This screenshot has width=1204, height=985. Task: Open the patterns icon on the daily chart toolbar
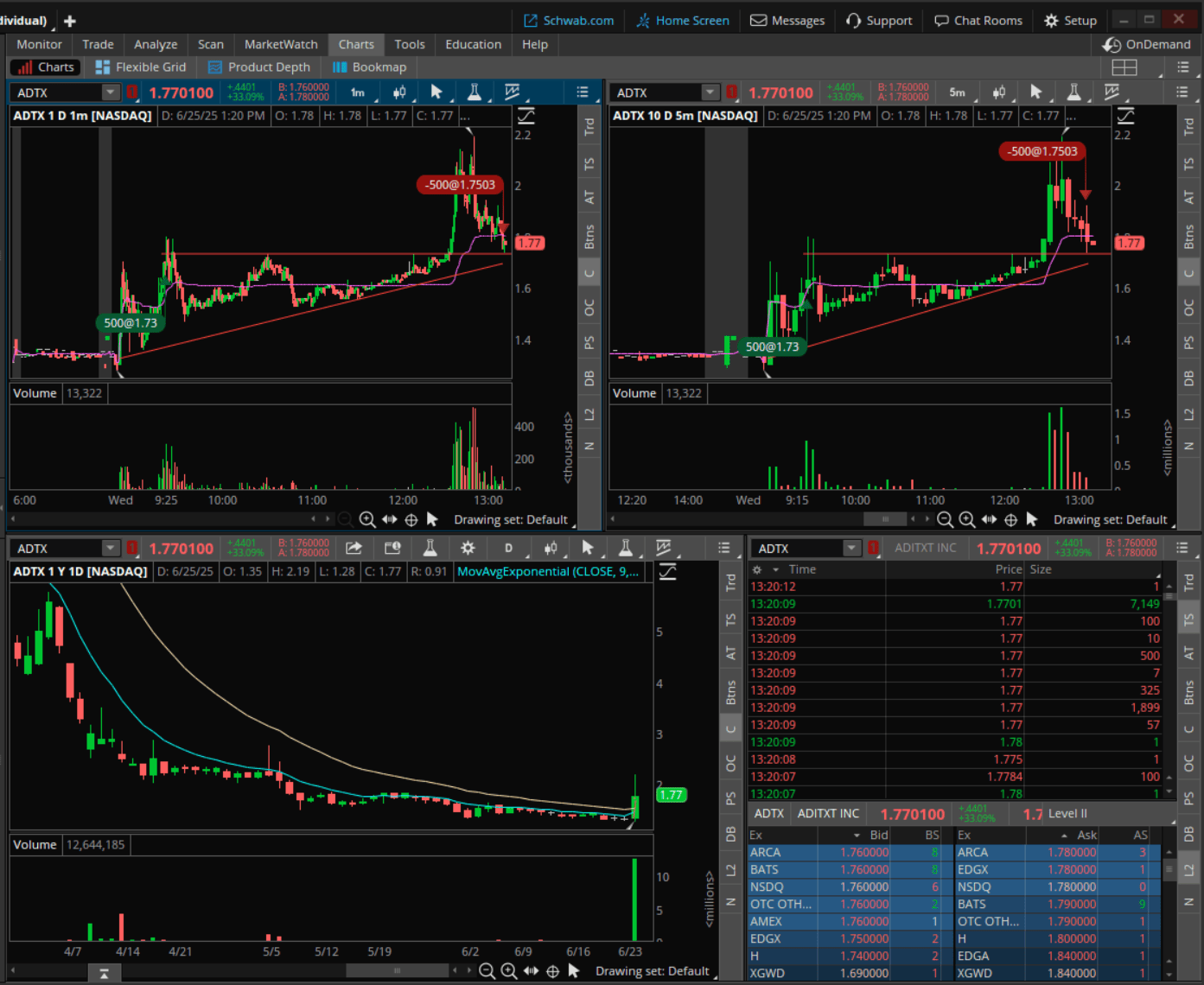(x=664, y=548)
